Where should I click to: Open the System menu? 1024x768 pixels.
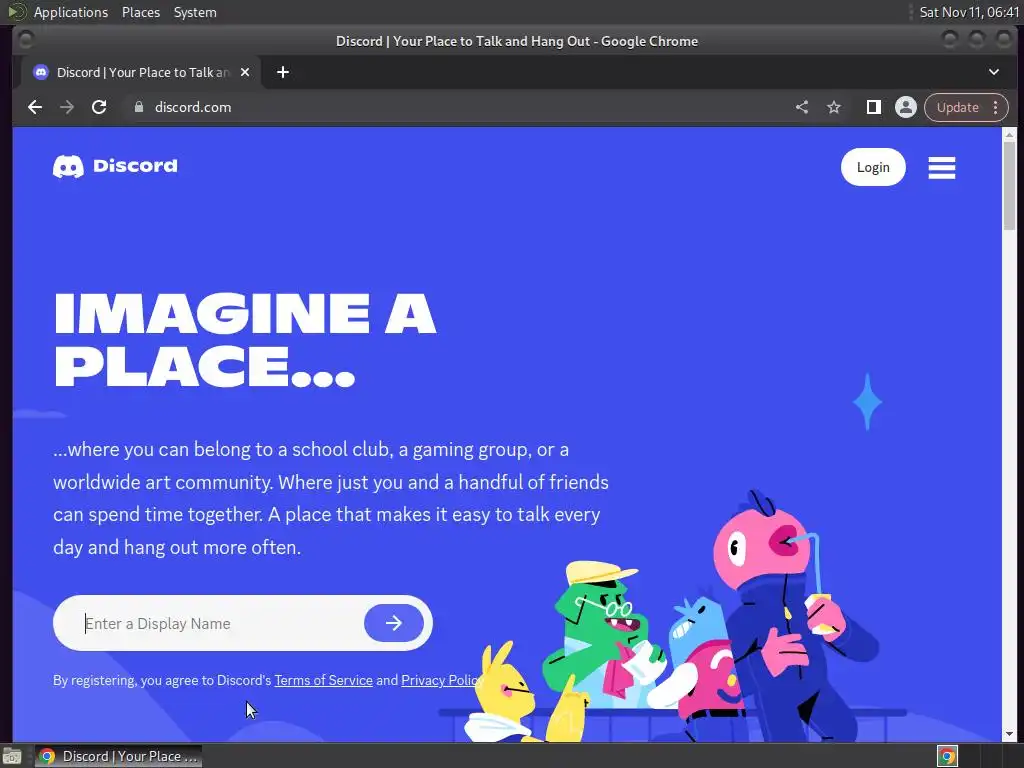point(195,12)
